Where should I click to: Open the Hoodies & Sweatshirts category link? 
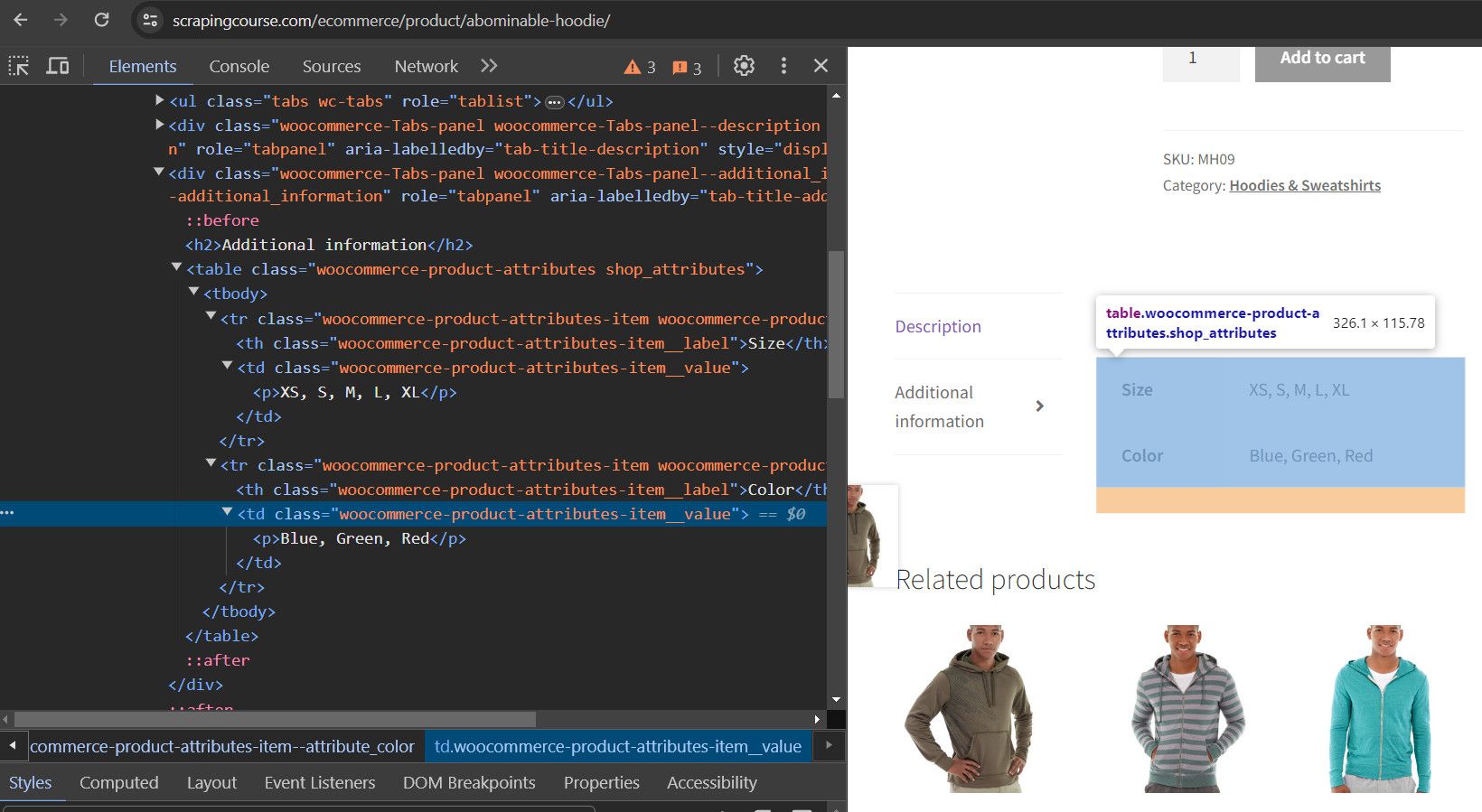click(x=1305, y=185)
